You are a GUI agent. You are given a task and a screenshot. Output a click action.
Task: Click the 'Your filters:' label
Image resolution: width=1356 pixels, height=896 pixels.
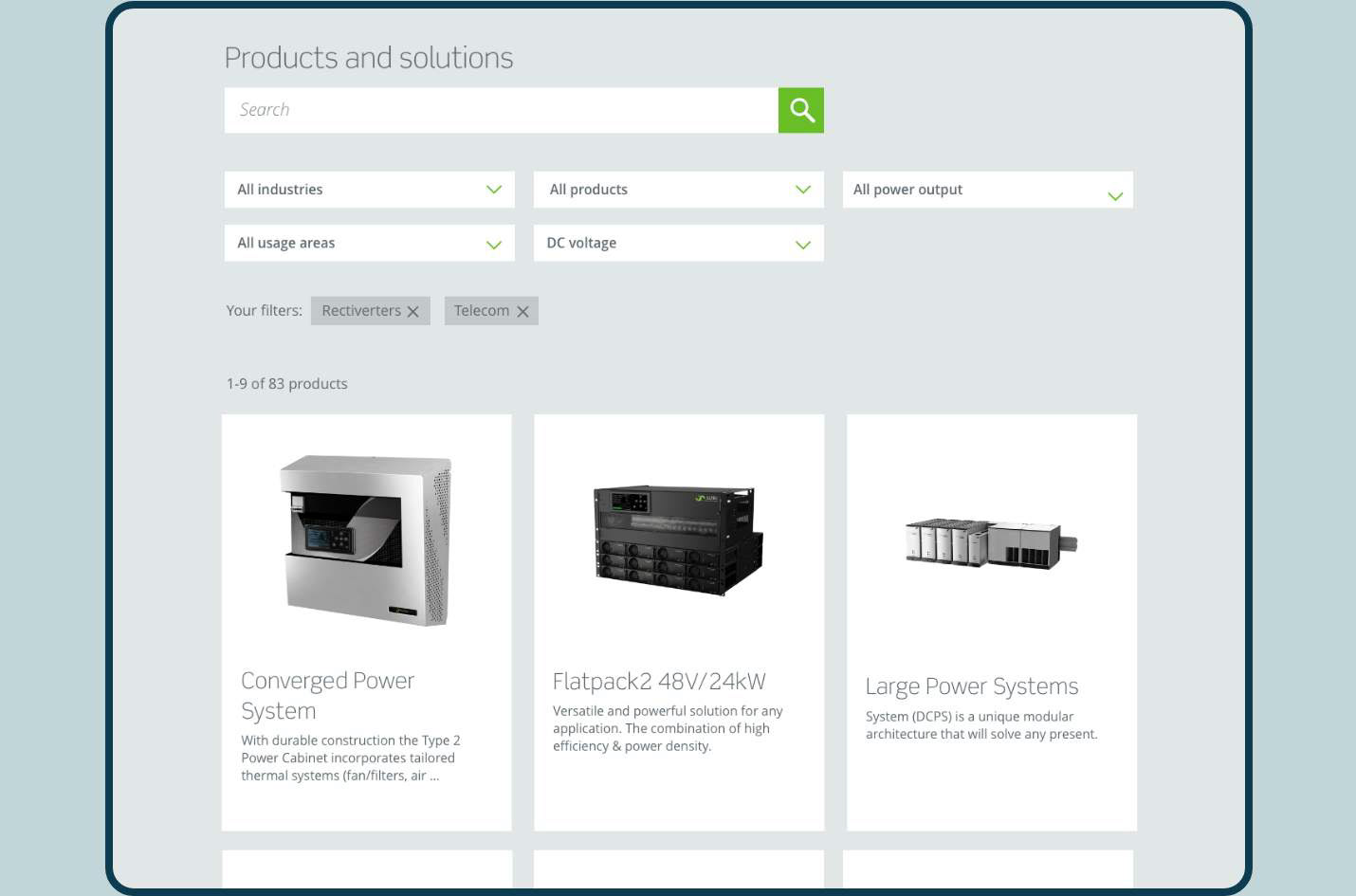(264, 311)
